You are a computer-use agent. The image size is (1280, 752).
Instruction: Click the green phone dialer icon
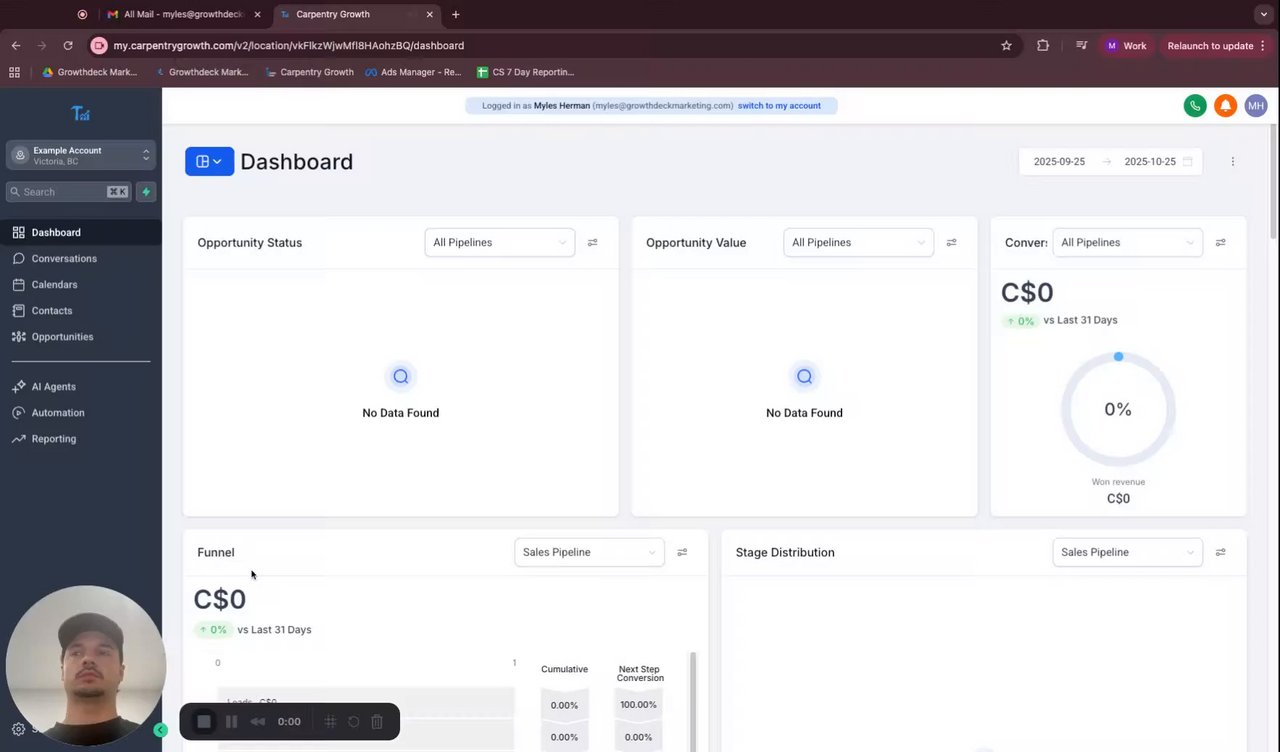[x=1194, y=105]
